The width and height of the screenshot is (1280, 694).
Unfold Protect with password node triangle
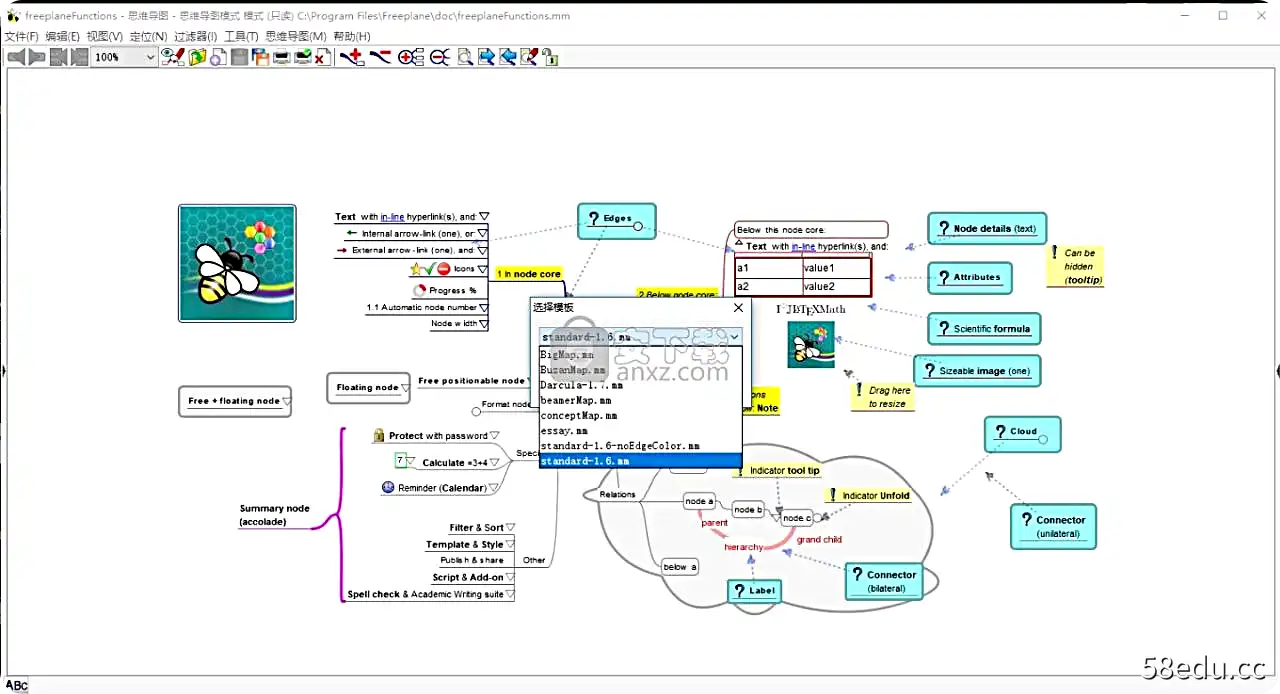pyautogui.click(x=495, y=436)
